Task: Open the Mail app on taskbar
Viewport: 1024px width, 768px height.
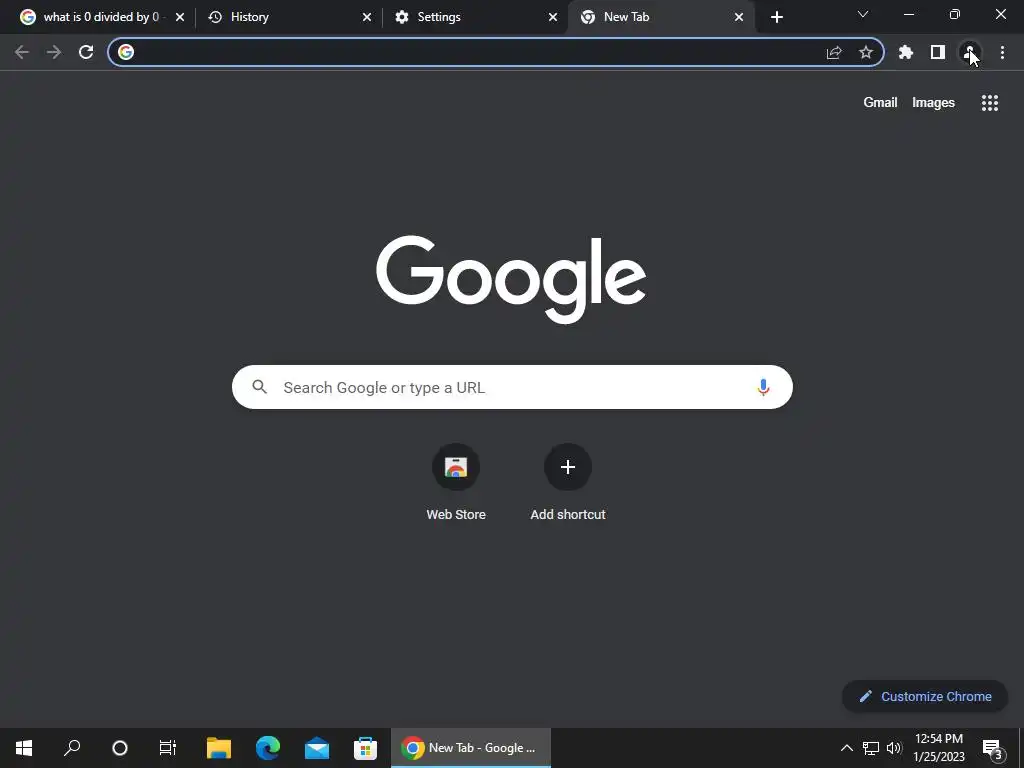Action: tap(317, 748)
